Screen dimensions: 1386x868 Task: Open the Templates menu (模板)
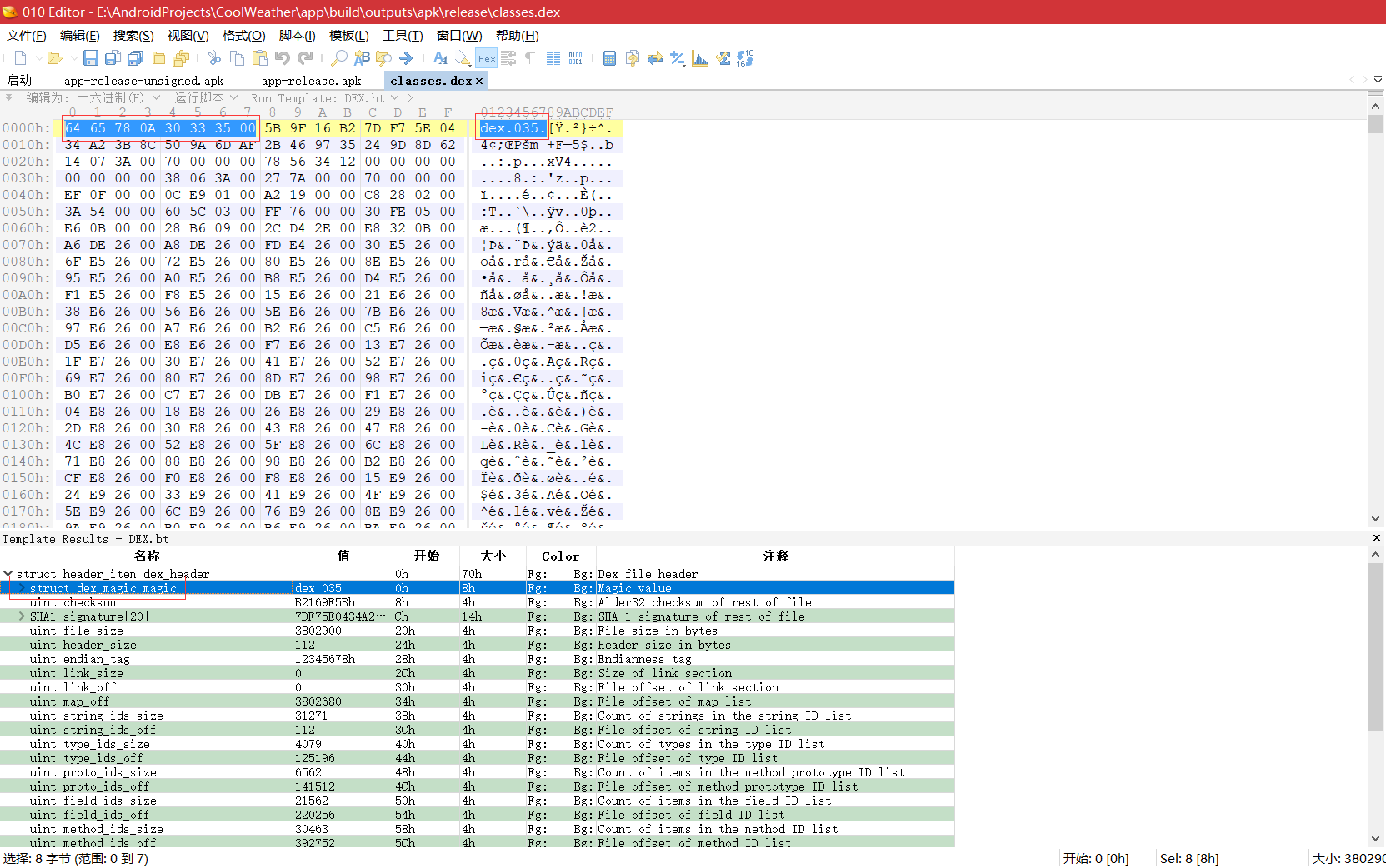pos(348,35)
